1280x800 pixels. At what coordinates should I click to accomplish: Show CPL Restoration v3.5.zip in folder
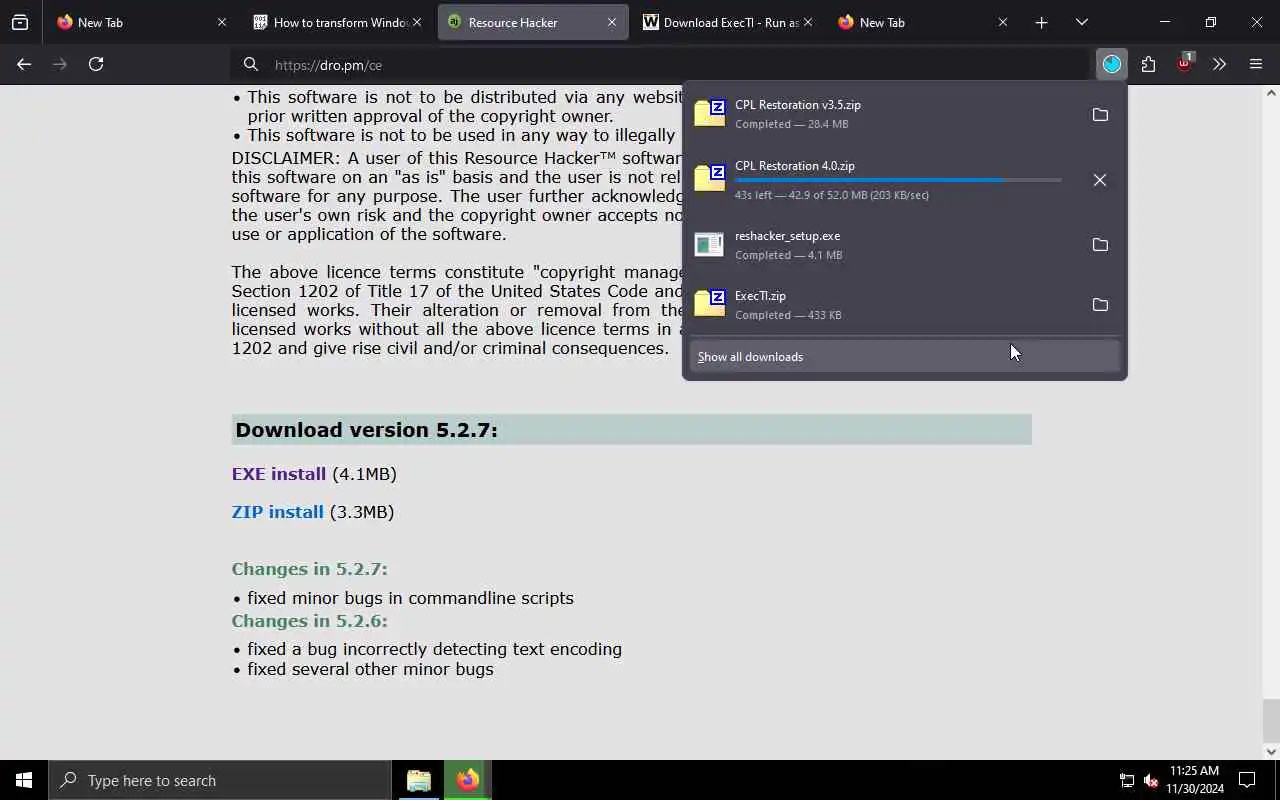pos(1100,115)
